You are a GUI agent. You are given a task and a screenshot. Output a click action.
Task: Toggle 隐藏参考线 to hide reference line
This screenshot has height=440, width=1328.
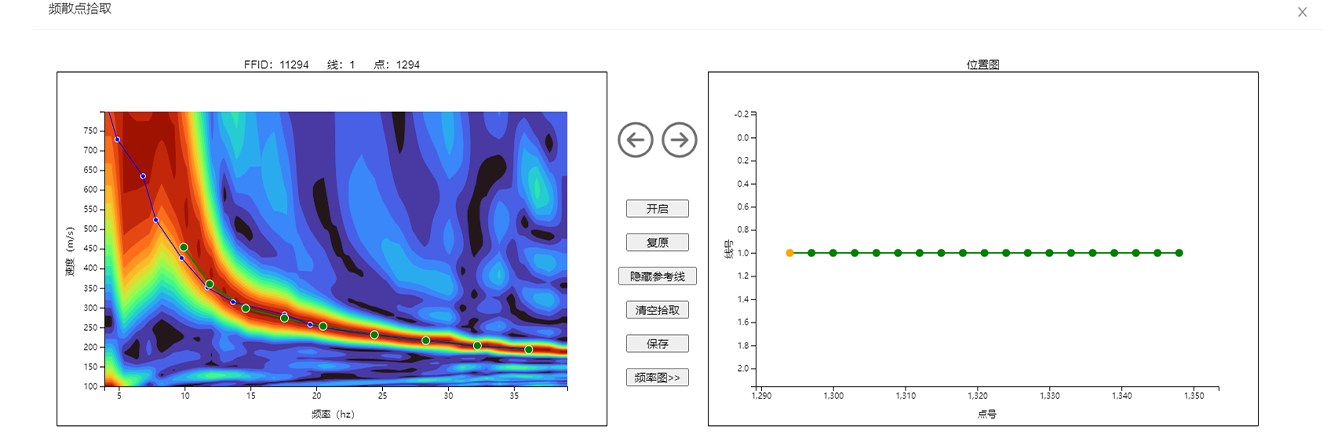coord(657,276)
